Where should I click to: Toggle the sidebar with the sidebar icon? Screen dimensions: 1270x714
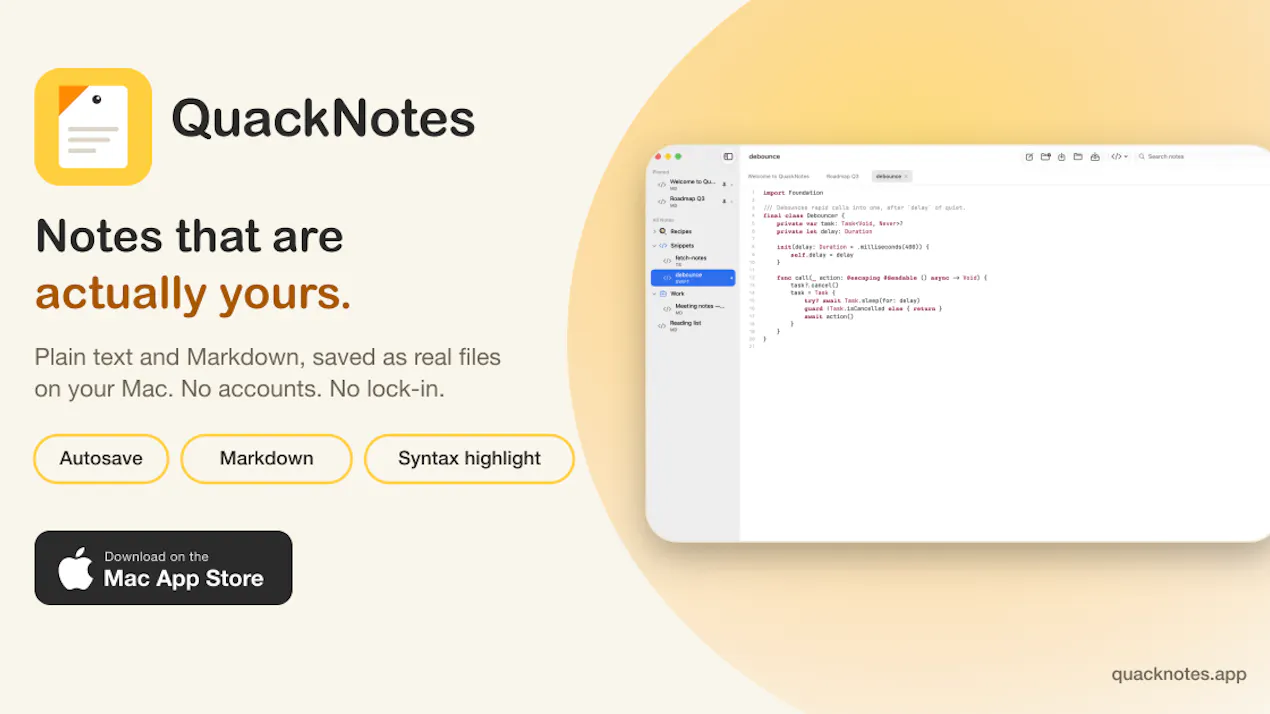tap(728, 156)
